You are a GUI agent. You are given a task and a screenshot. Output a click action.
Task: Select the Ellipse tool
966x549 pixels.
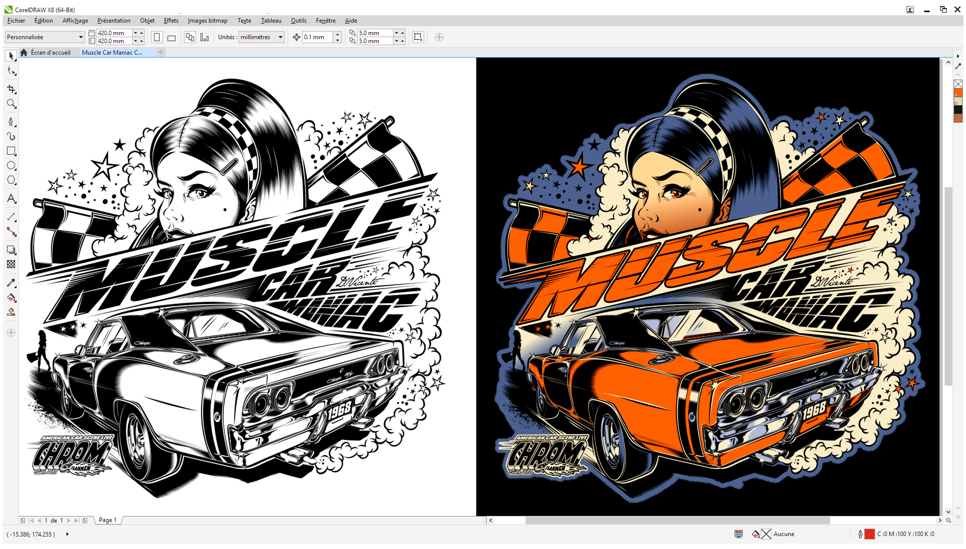(x=11, y=166)
